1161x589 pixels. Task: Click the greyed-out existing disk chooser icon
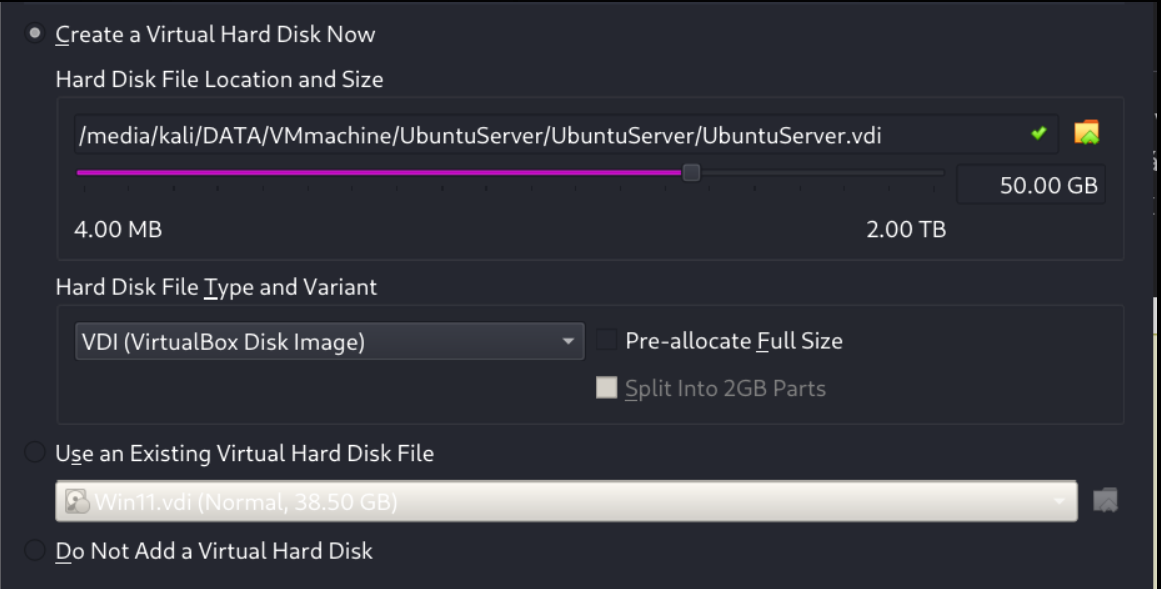coord(1105,501)
